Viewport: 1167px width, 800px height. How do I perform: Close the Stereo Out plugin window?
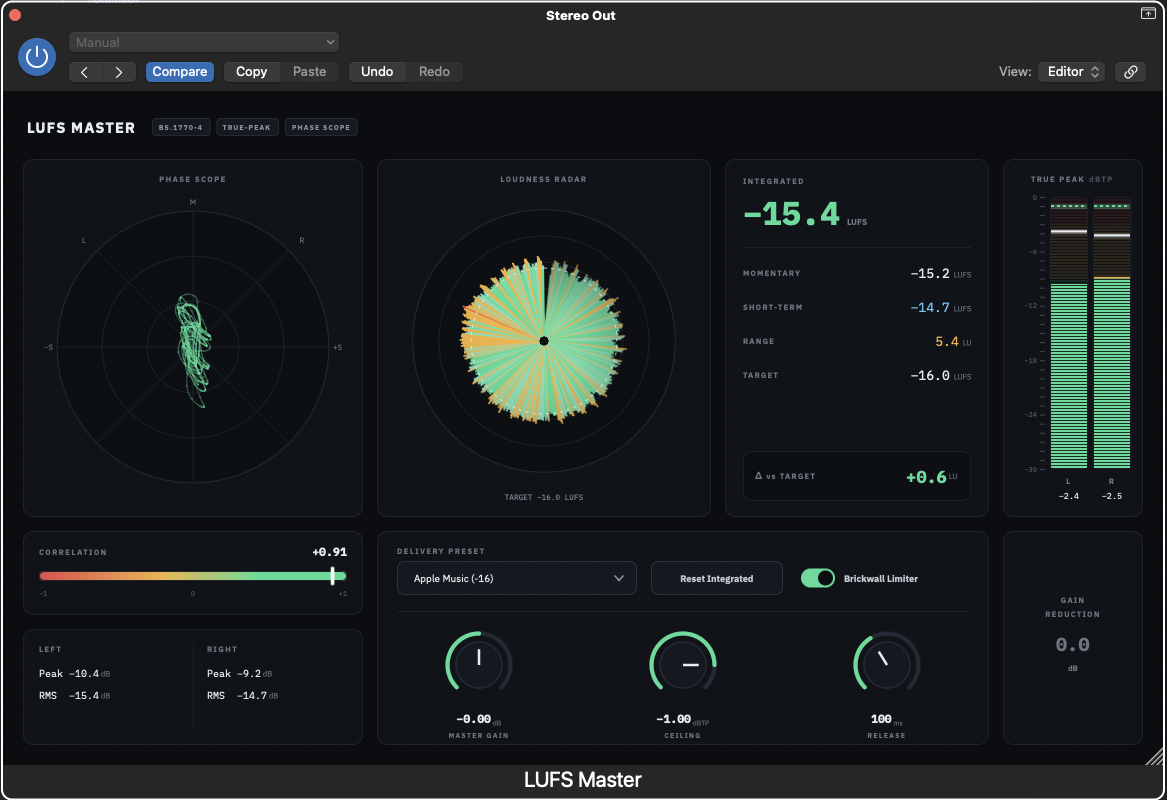pyautogui.click(x=14, y=15)
